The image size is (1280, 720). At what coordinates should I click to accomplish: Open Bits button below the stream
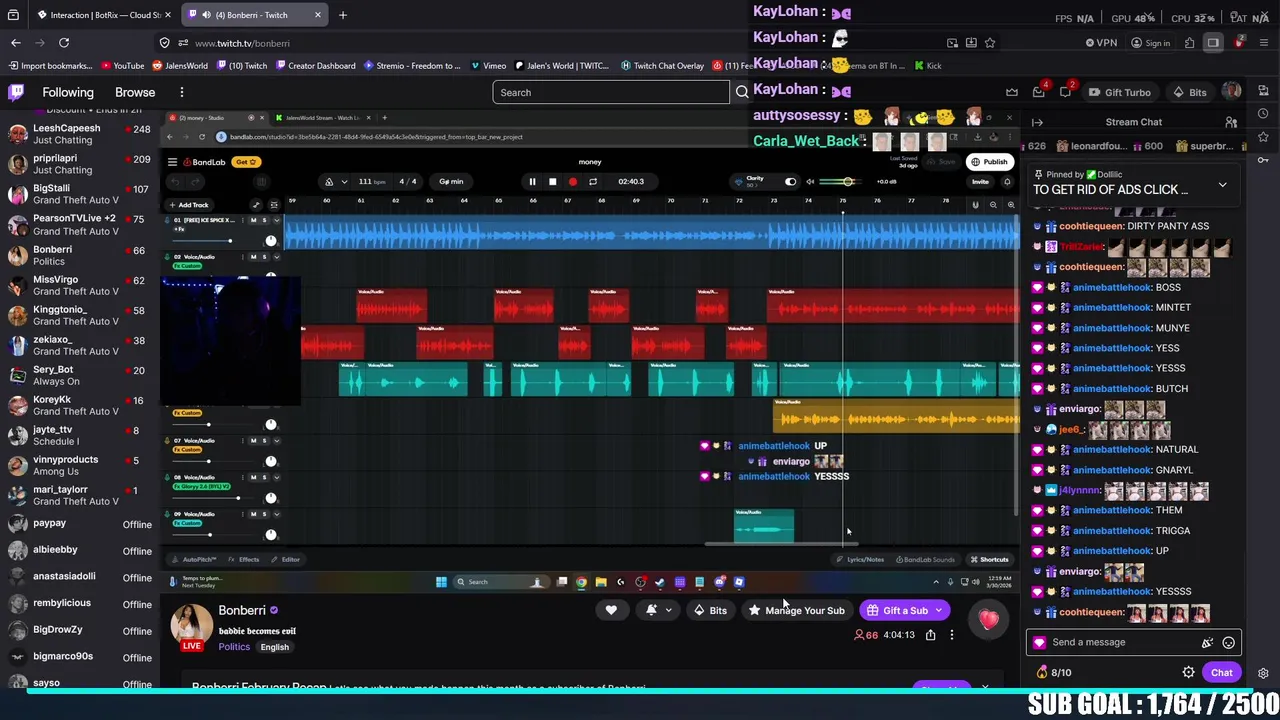click(711, 610)
